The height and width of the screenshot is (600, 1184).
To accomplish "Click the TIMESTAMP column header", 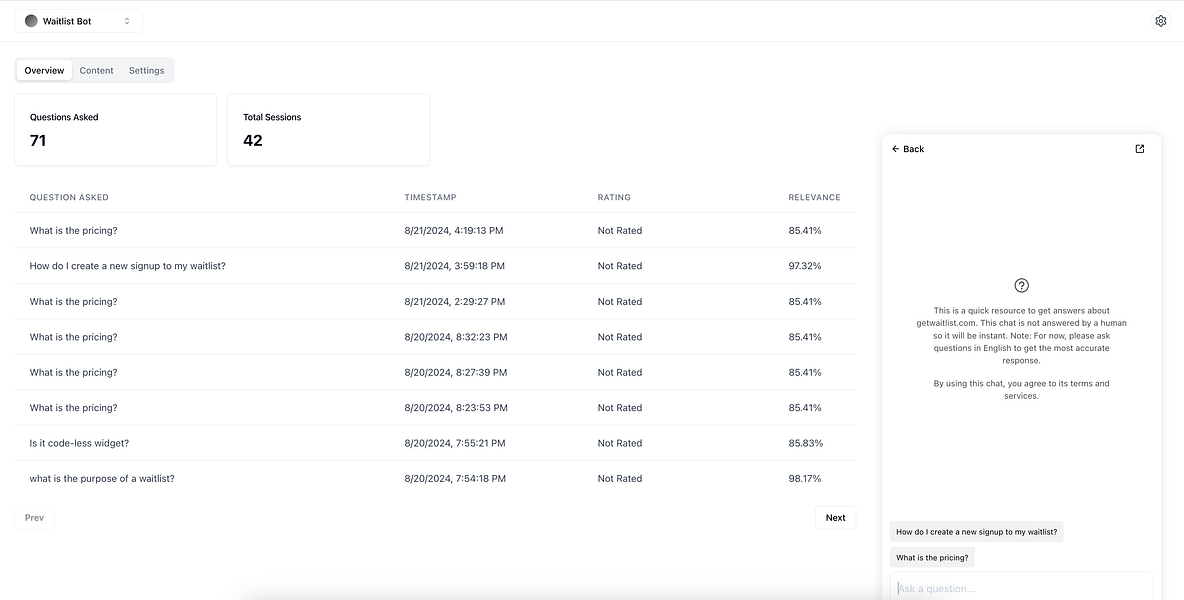I will coord(430,197).
